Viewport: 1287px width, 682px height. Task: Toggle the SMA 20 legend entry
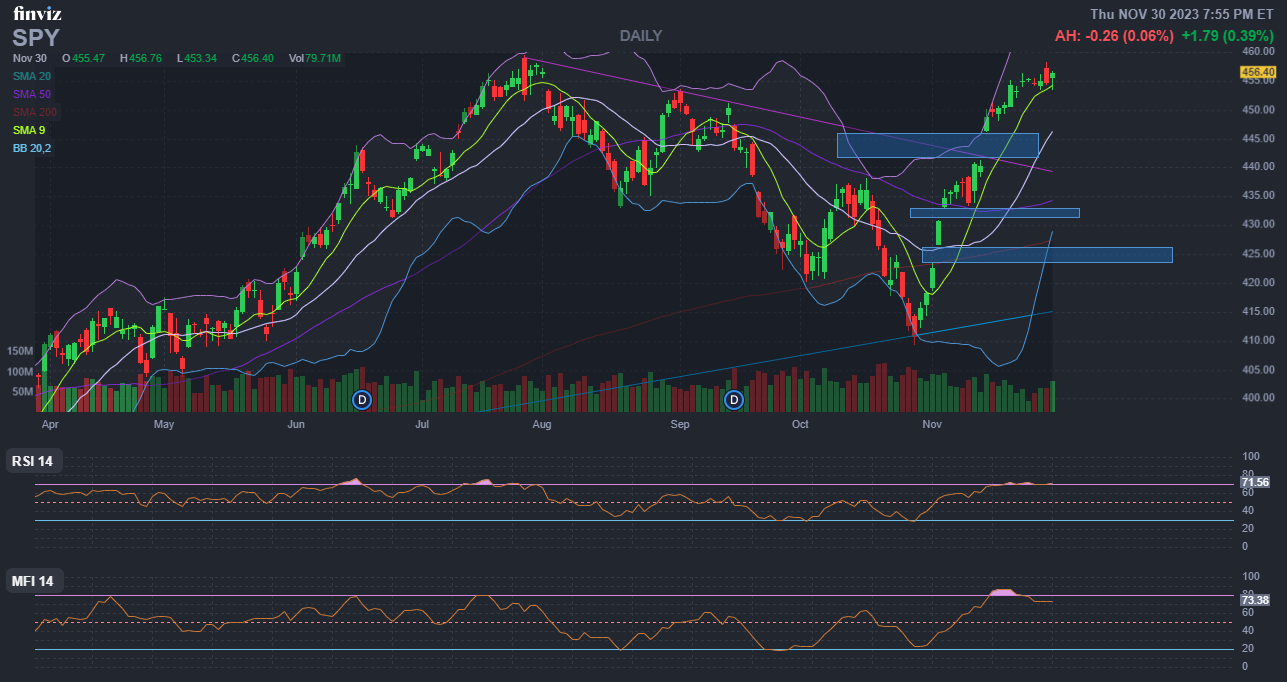32,76
